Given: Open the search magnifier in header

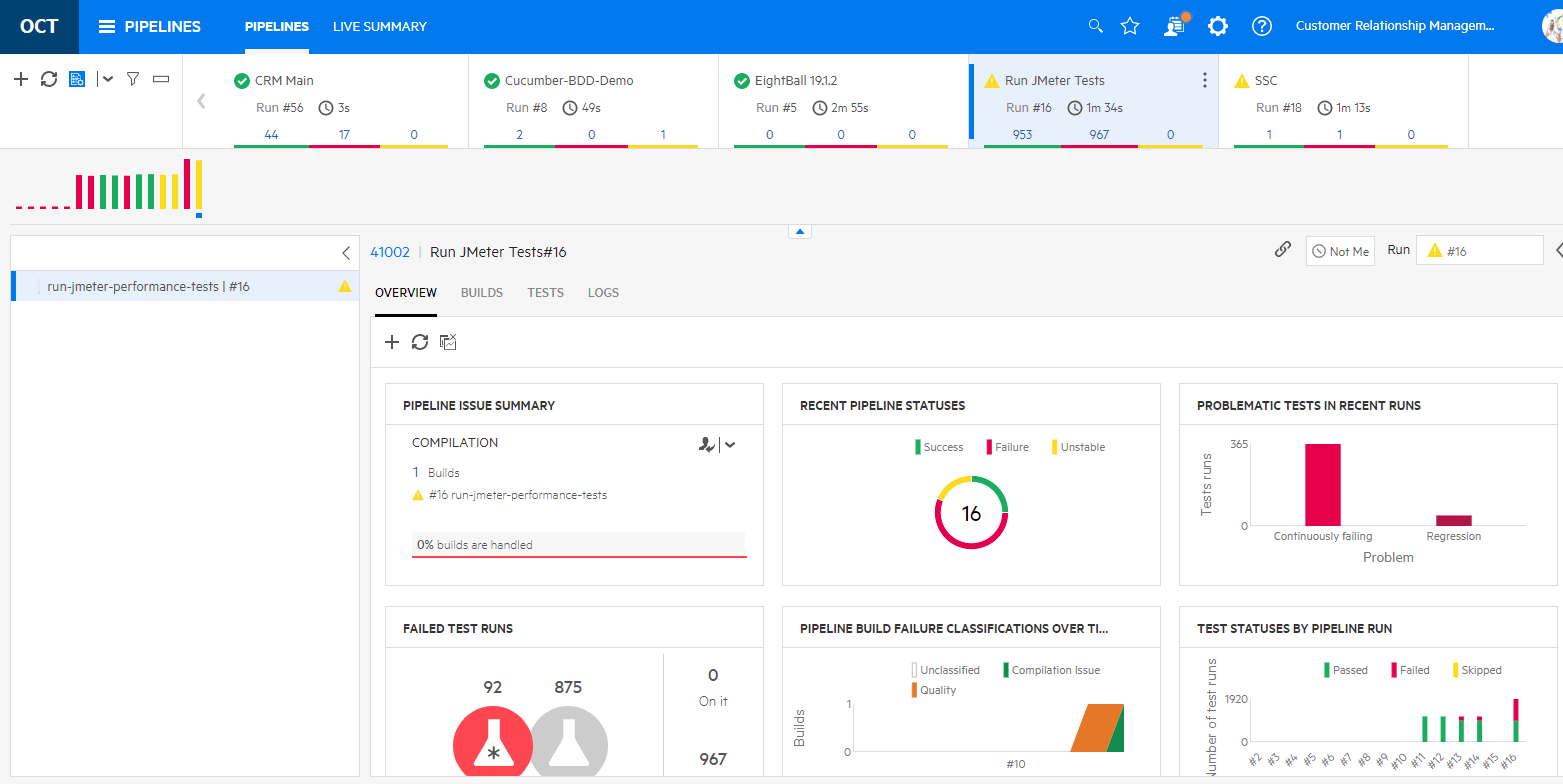Looking at the screenshot, I should coord(1096,26).
